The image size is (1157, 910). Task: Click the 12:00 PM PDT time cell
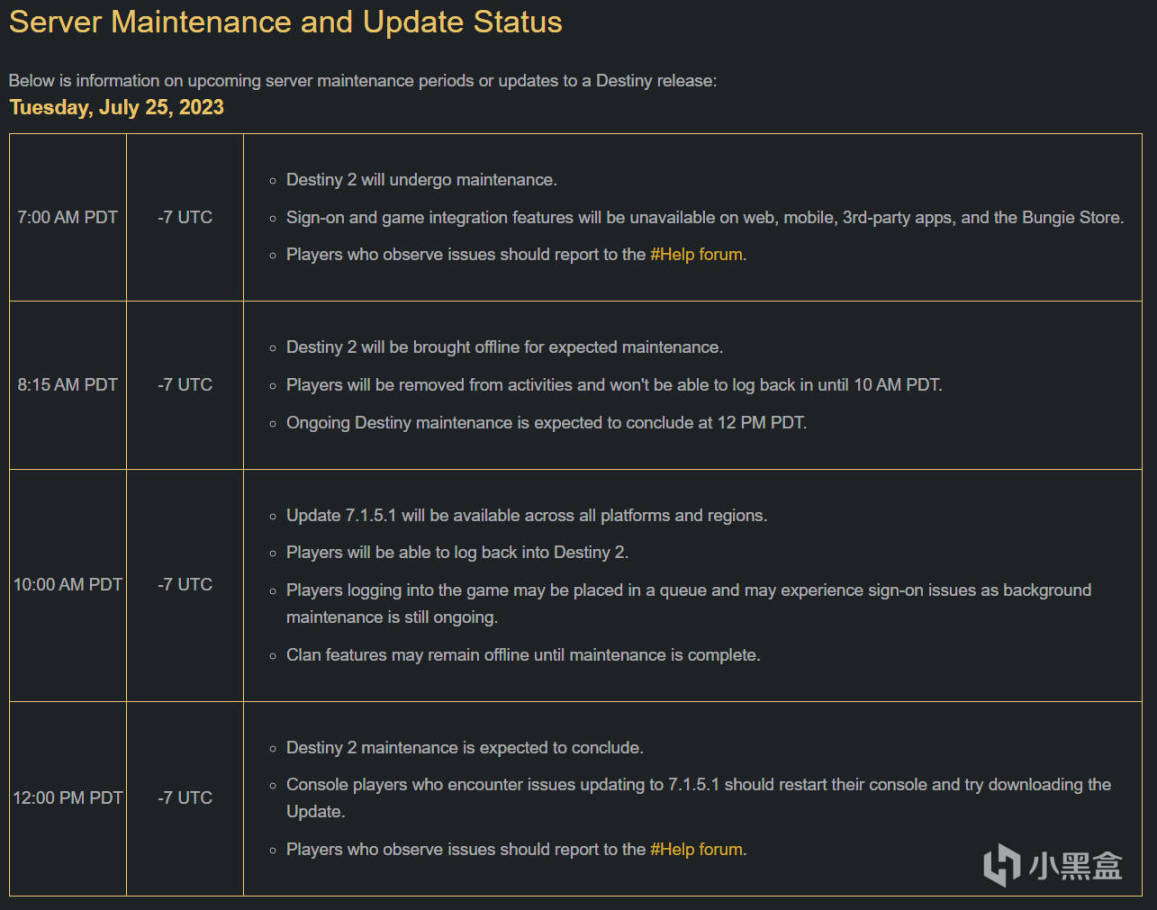(68, 798)
